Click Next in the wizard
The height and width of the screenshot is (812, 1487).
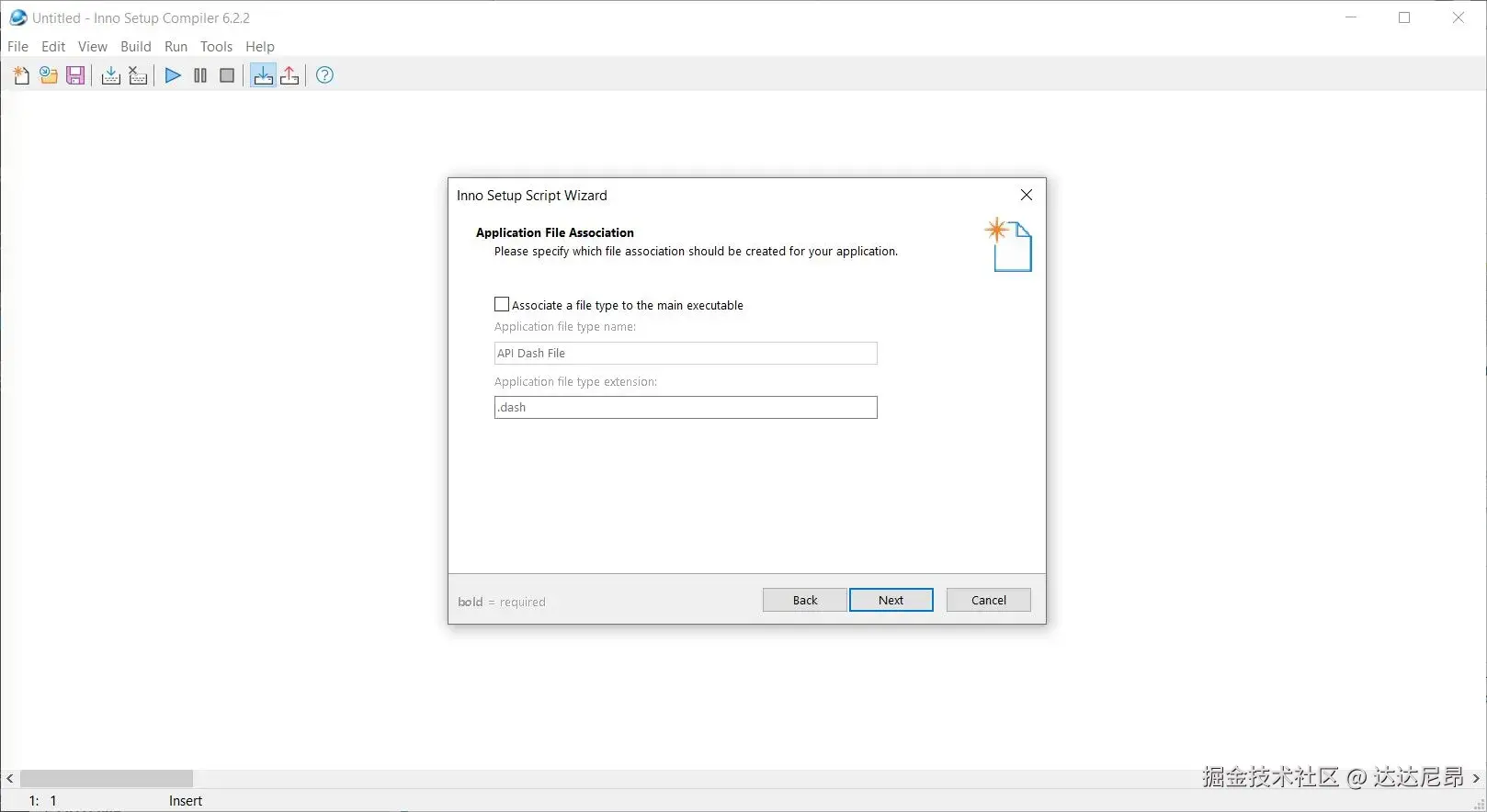[x=891, y=600]
